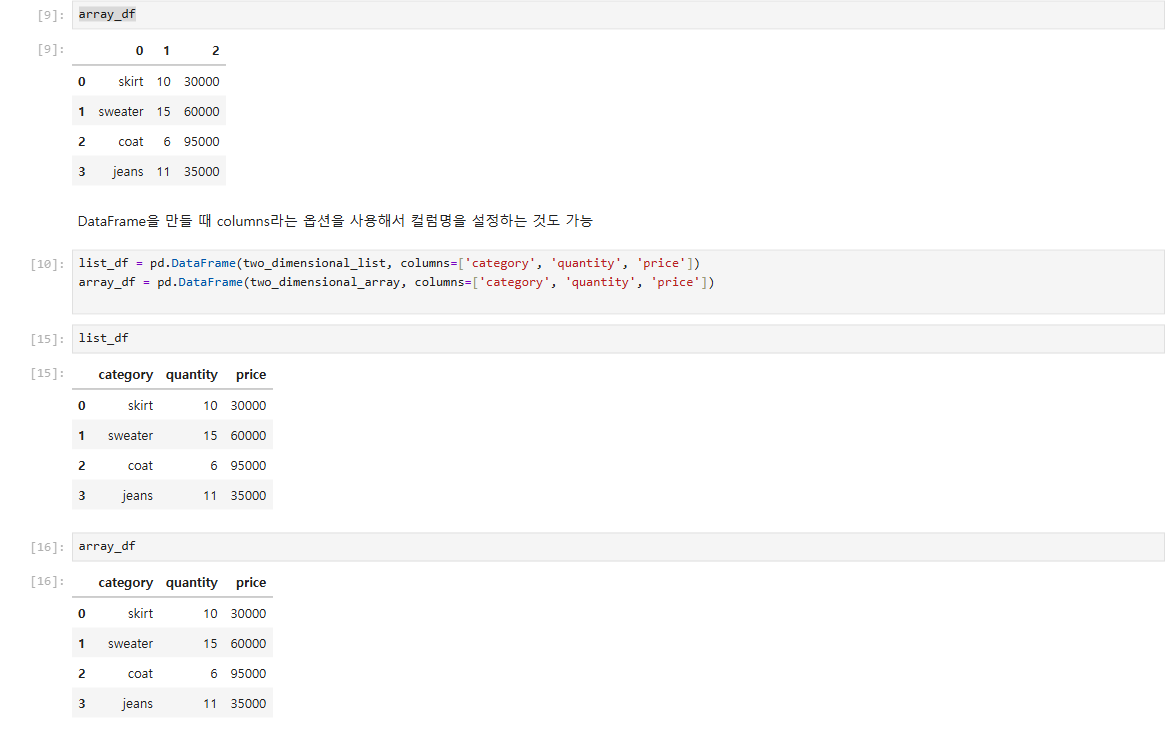1168x738 pixels.
Task: Click the first array_df code cell
Action: [618, 15]
